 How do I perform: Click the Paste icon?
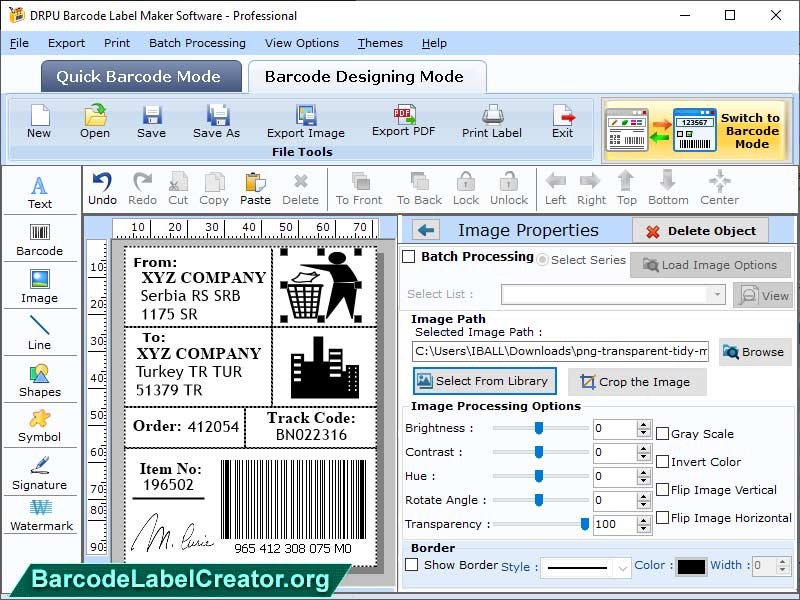coord(255,189)
